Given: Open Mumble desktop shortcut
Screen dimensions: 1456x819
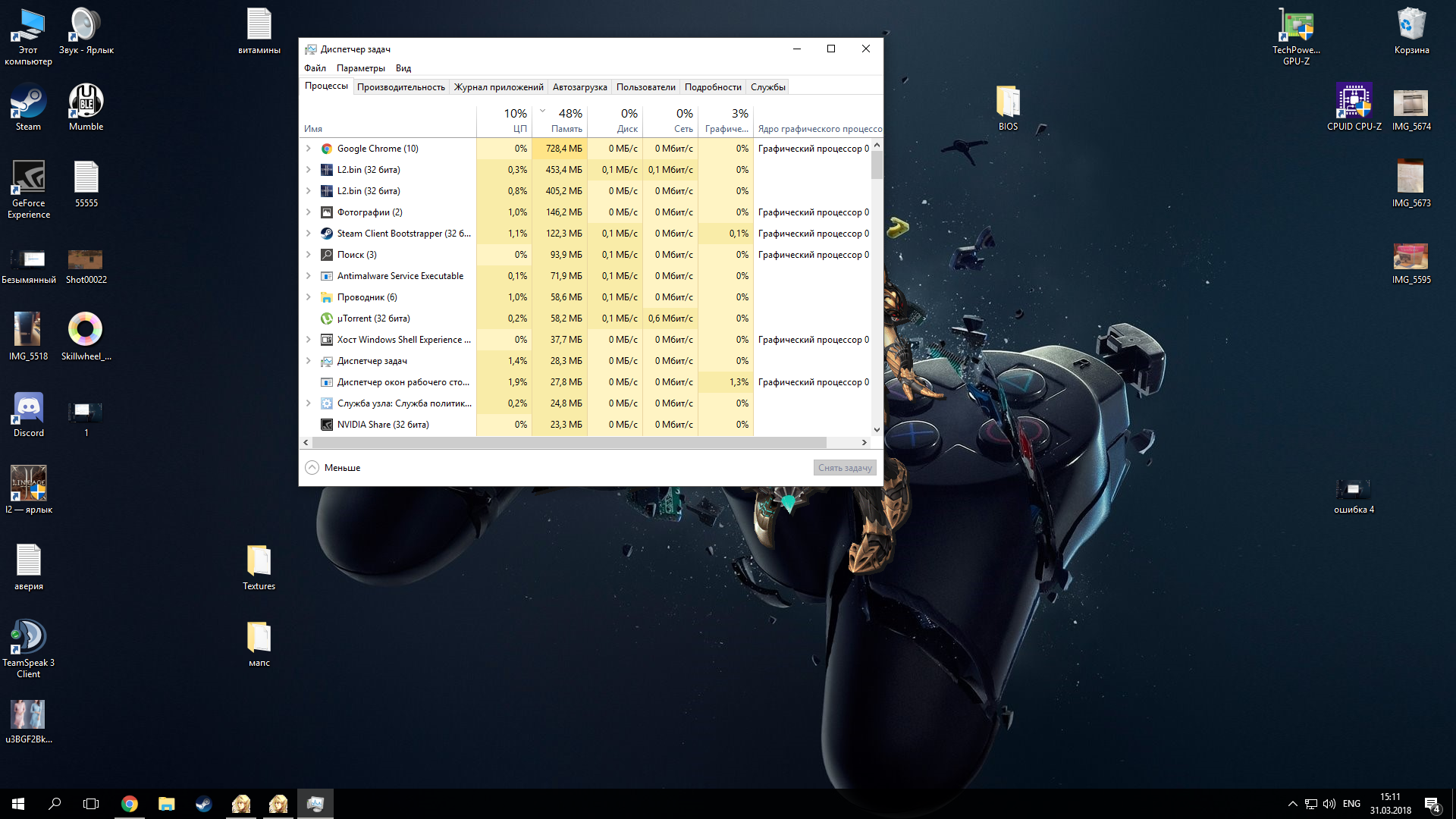Looking at the screenshot, I should (x=86, y=108).
